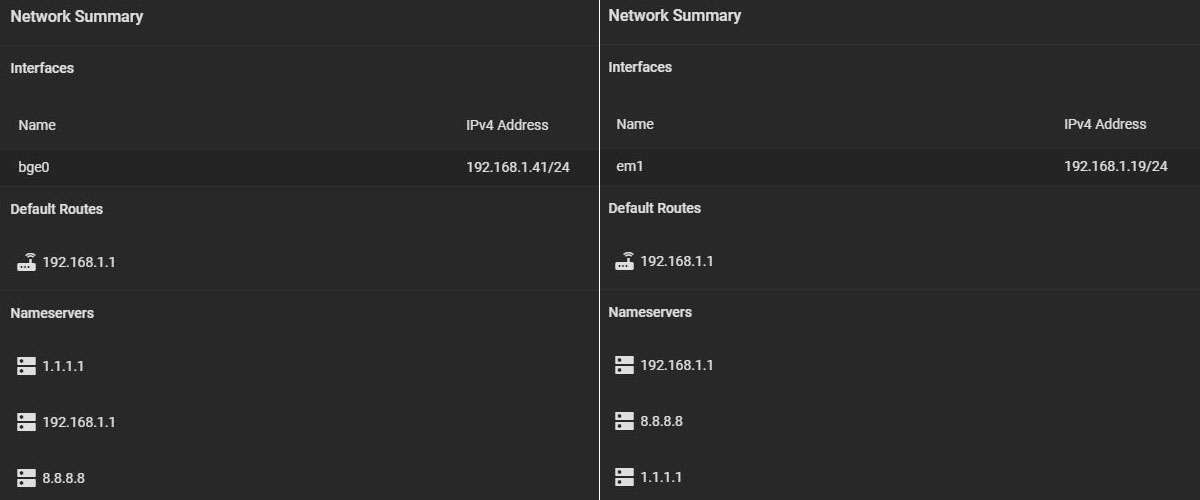
Task: Click the 192.168.1.41/24 IPv4 address
Action: pos(518,168)
